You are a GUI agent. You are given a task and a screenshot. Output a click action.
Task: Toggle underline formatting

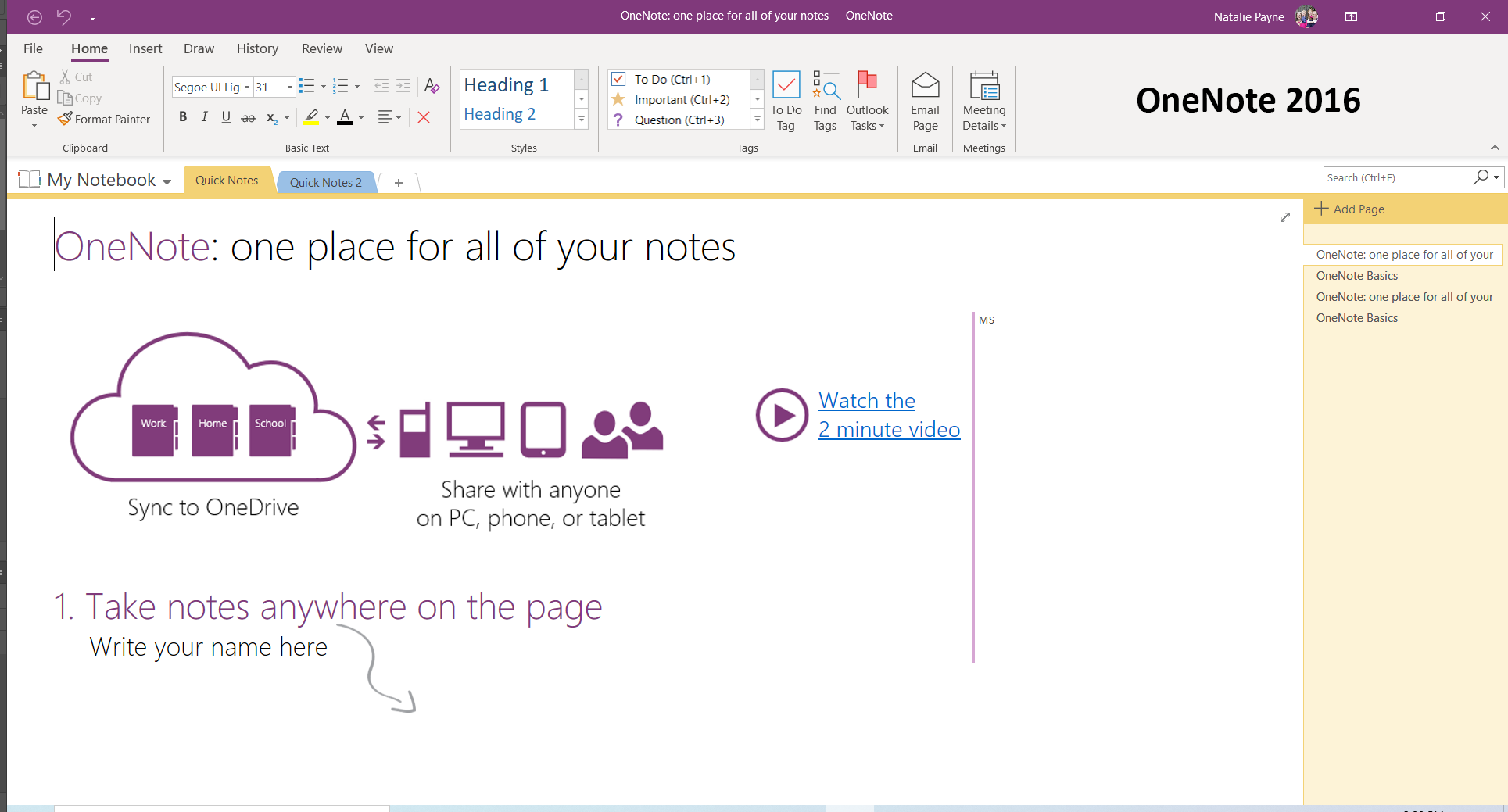coord(226,116)
